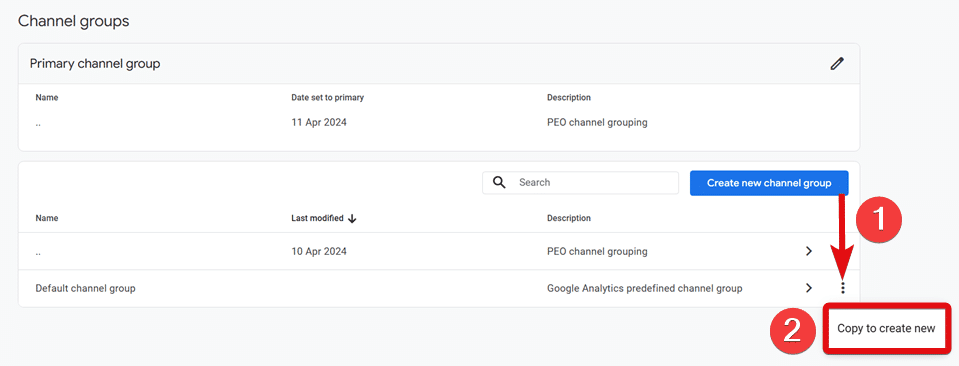This screenshot has width=959, height=366.
Task: Click the 10 Apr 2024 date cell
Action: coord(319,252)
